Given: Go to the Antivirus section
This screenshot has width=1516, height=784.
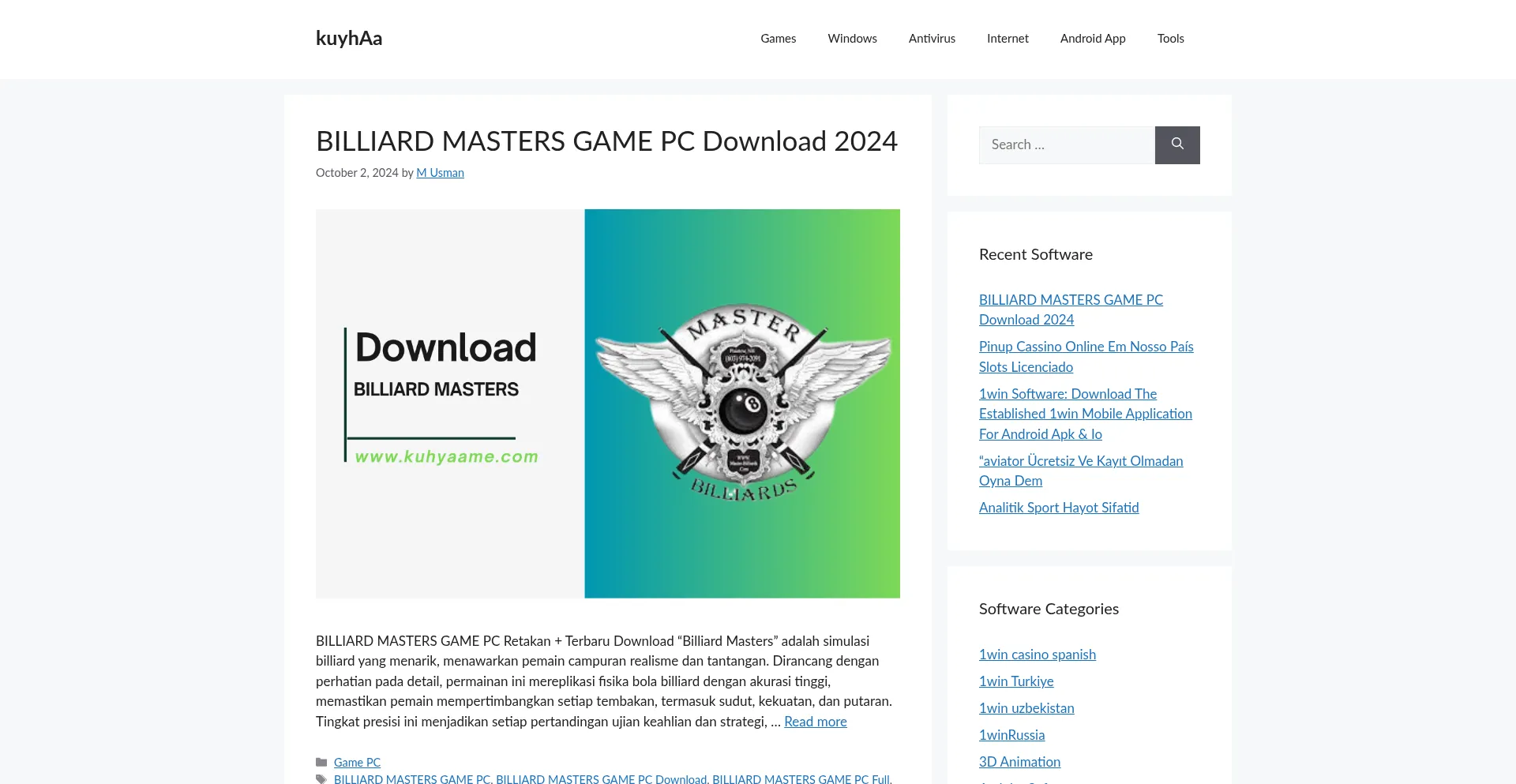Looking at the screenshot, I should pos(932,39).
